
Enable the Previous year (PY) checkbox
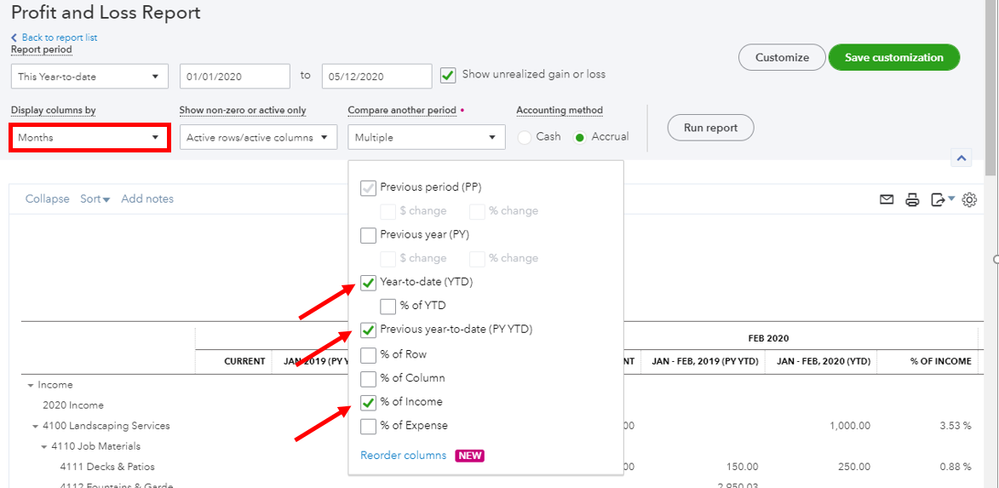(x=368, y=235)
